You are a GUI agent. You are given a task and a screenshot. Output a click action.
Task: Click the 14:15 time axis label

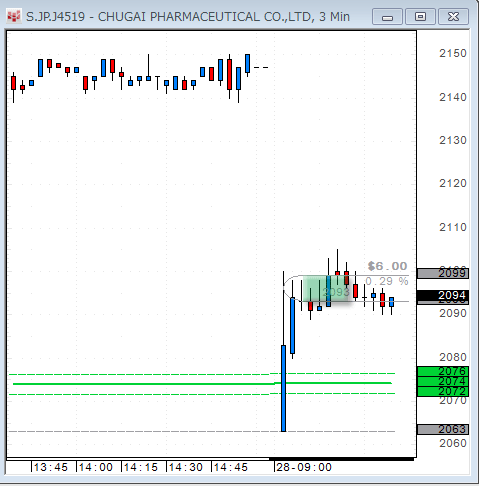[x=141, y=467]
